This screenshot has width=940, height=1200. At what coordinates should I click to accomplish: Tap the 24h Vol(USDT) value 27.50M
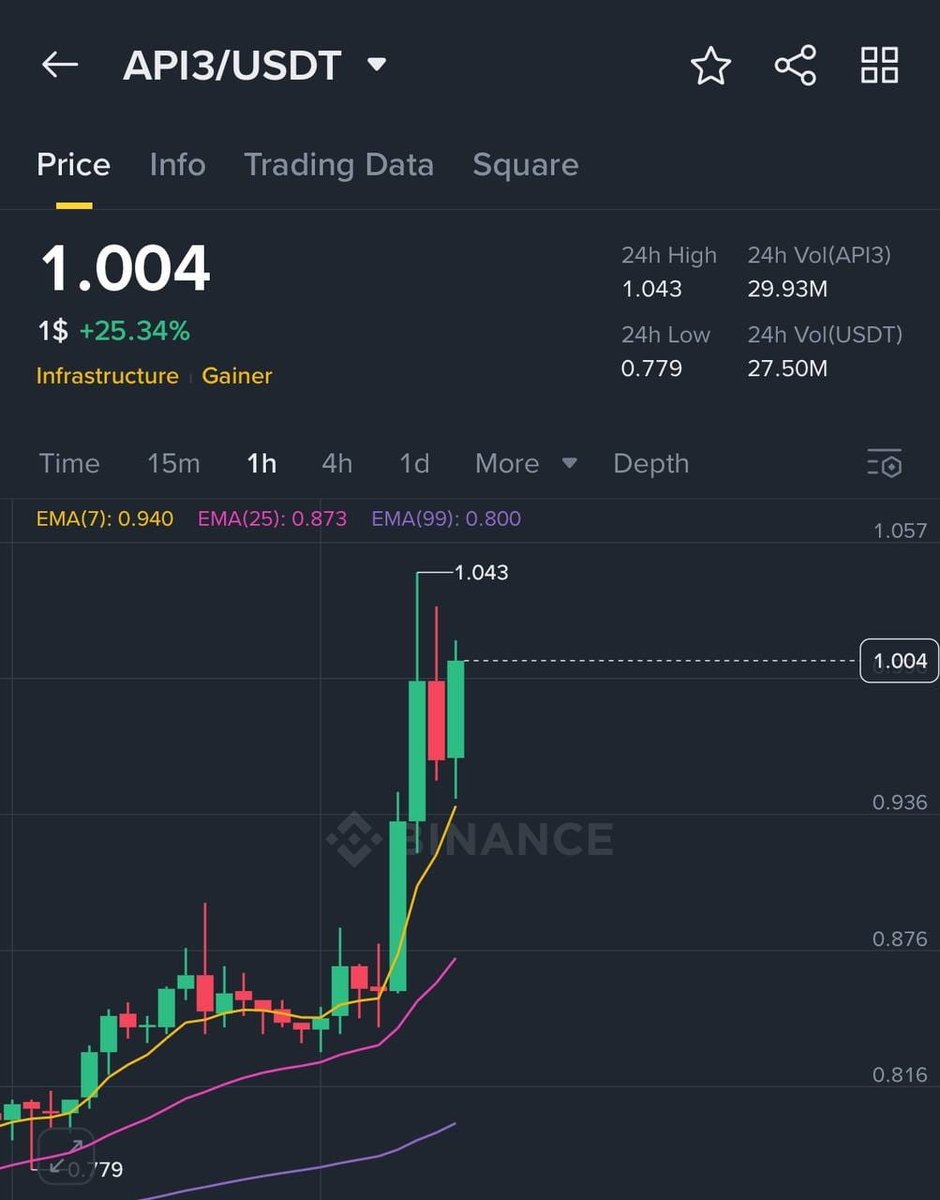click(x=787, y=369)
